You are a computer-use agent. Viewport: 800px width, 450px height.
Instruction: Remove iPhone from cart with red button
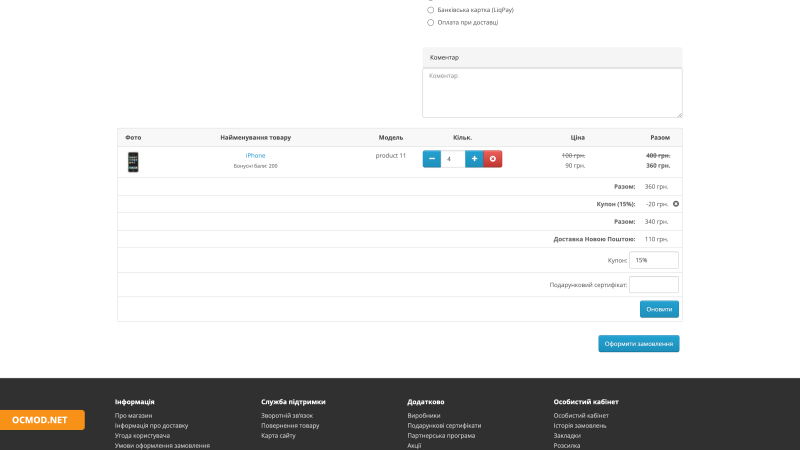492,159
